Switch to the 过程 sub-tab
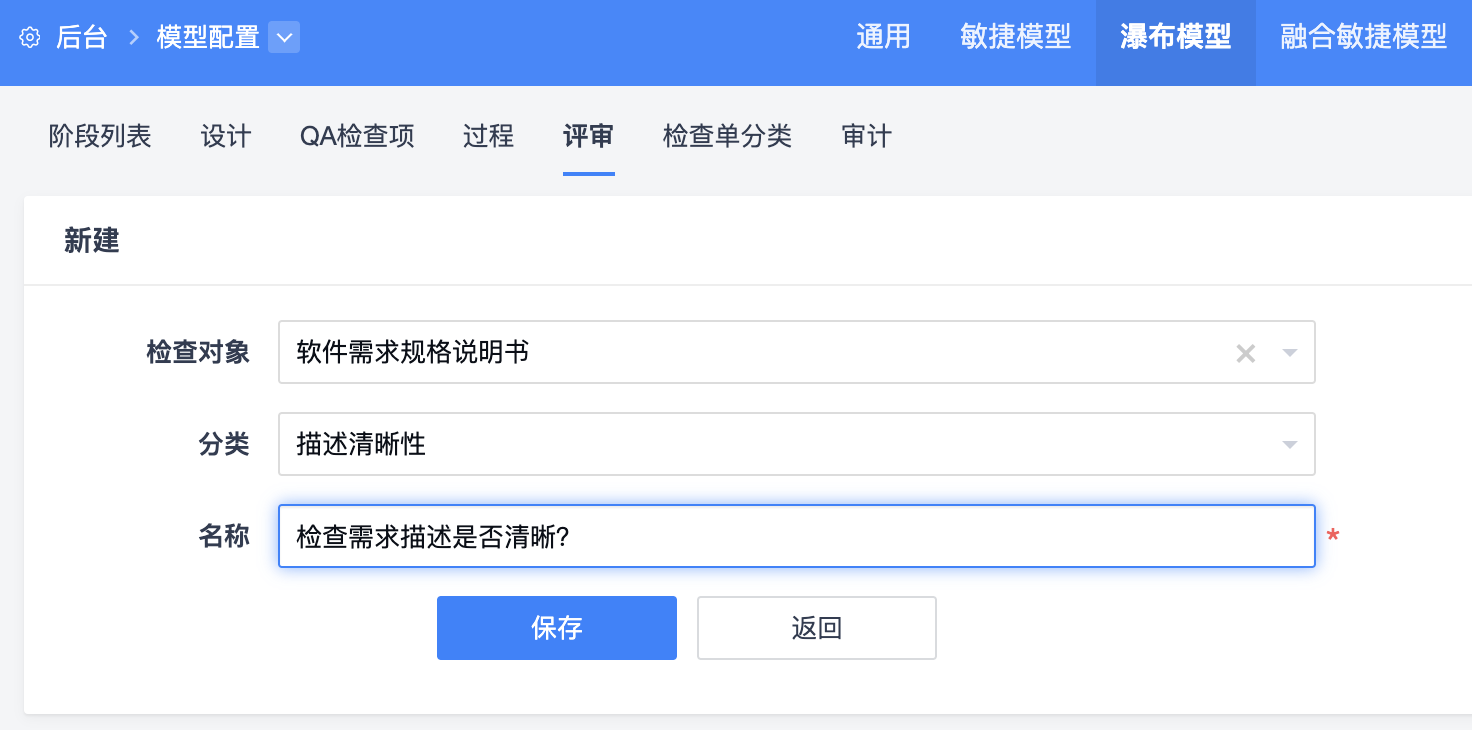 tap(488, 136)
